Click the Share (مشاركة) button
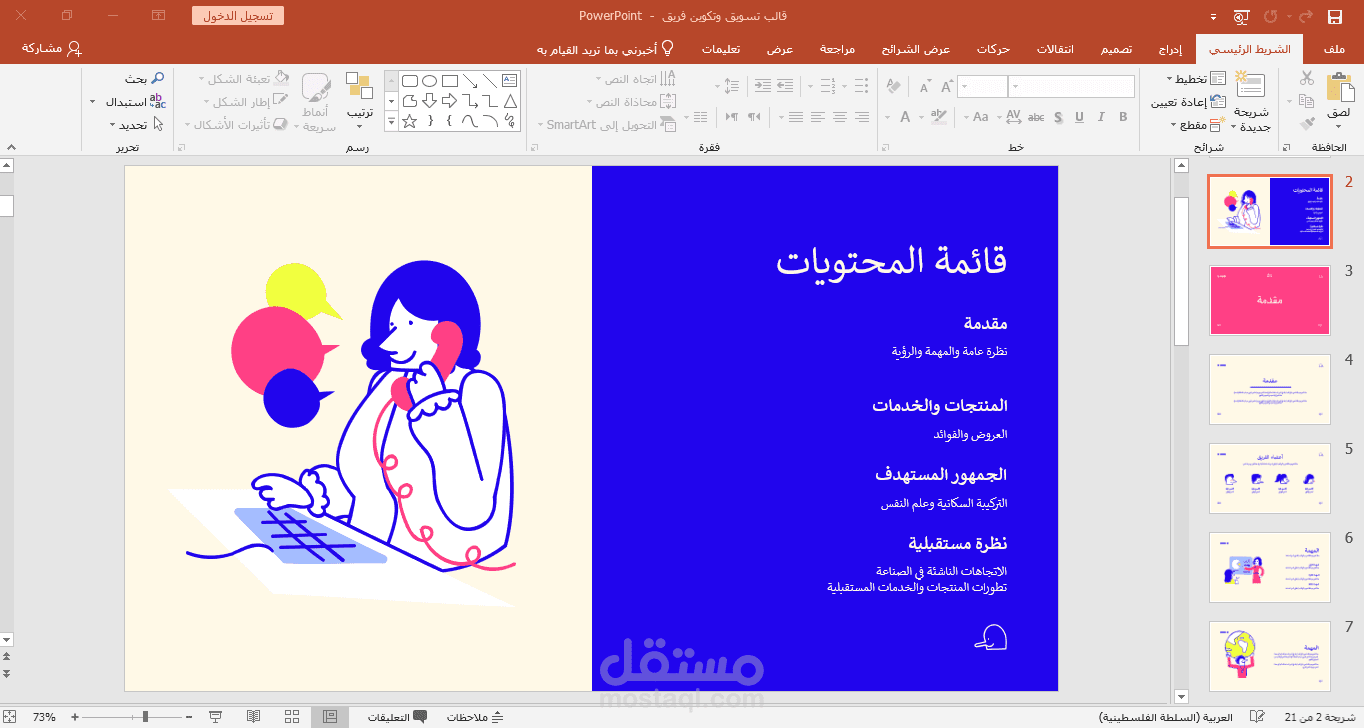 [52, 48]
